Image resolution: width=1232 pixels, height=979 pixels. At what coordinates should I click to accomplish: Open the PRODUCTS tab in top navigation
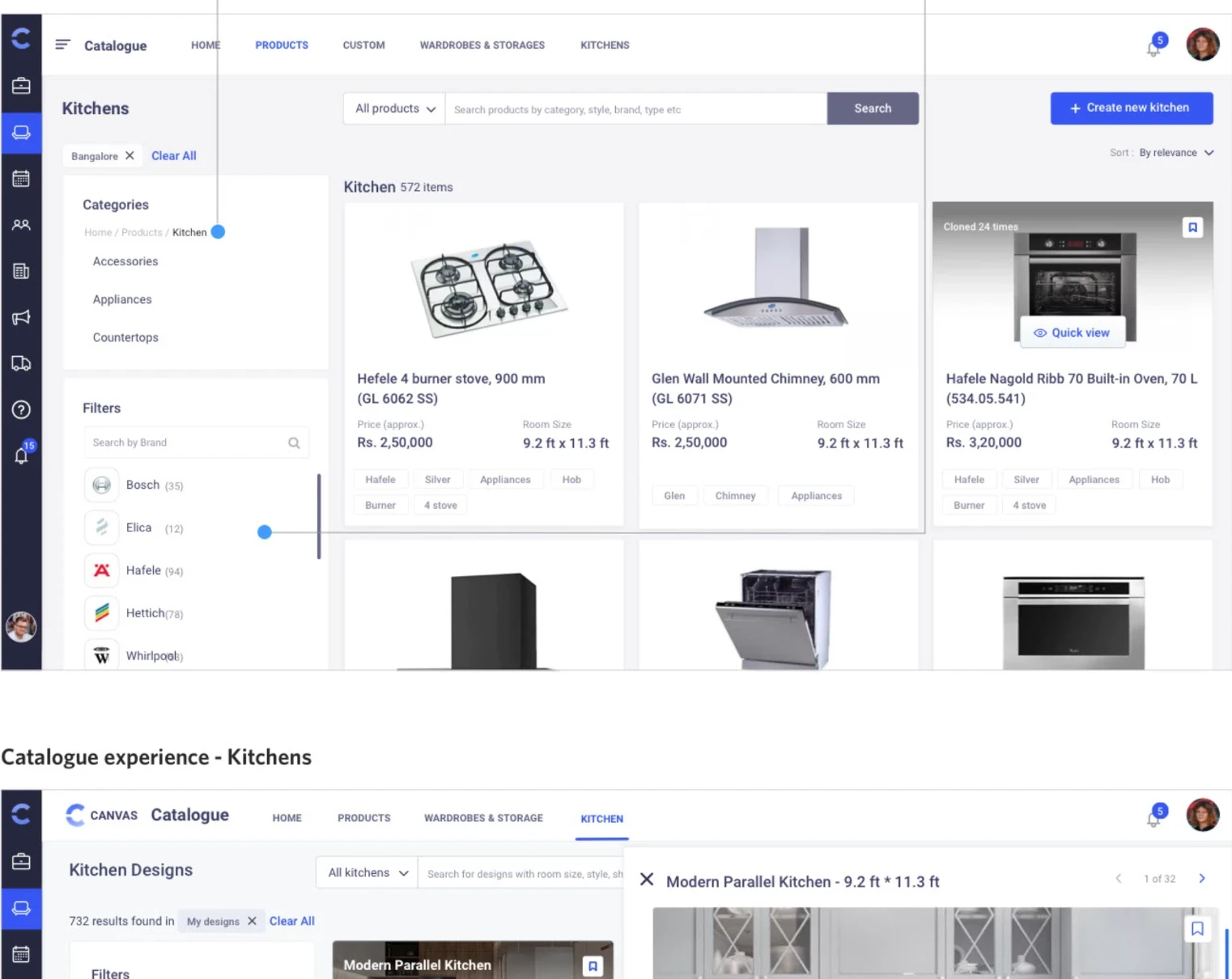click(x=282, y=45)
